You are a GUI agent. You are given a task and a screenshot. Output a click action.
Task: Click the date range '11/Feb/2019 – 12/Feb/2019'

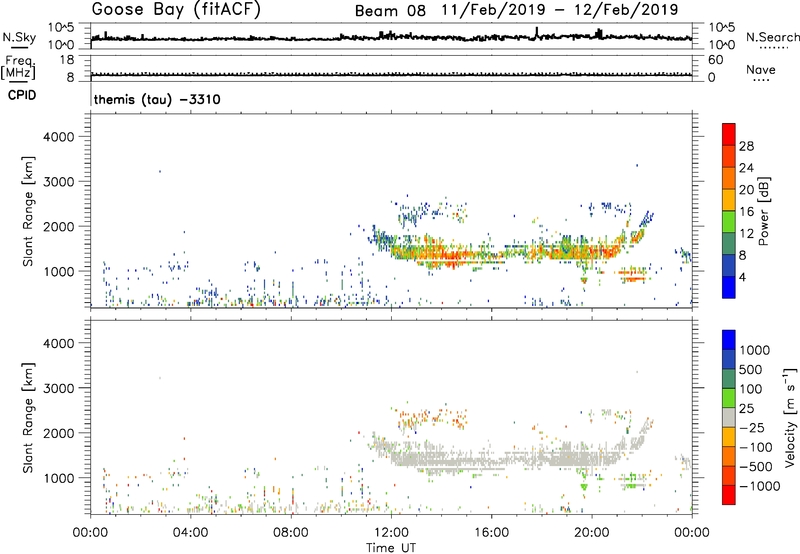tap(560, 10)
